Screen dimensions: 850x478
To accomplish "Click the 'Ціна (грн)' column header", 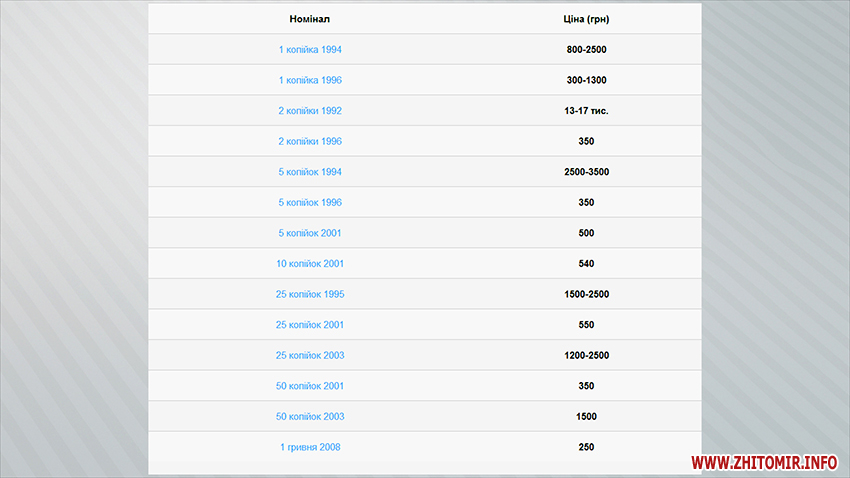I will pyautogui.click(x=586, y=19).
